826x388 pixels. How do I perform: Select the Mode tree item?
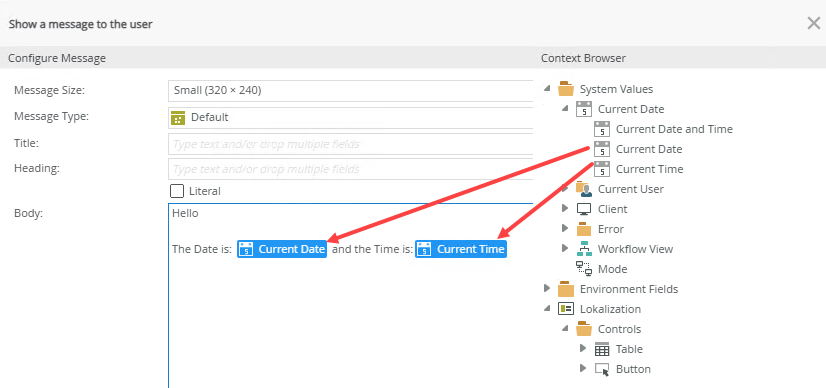(613, 269)
